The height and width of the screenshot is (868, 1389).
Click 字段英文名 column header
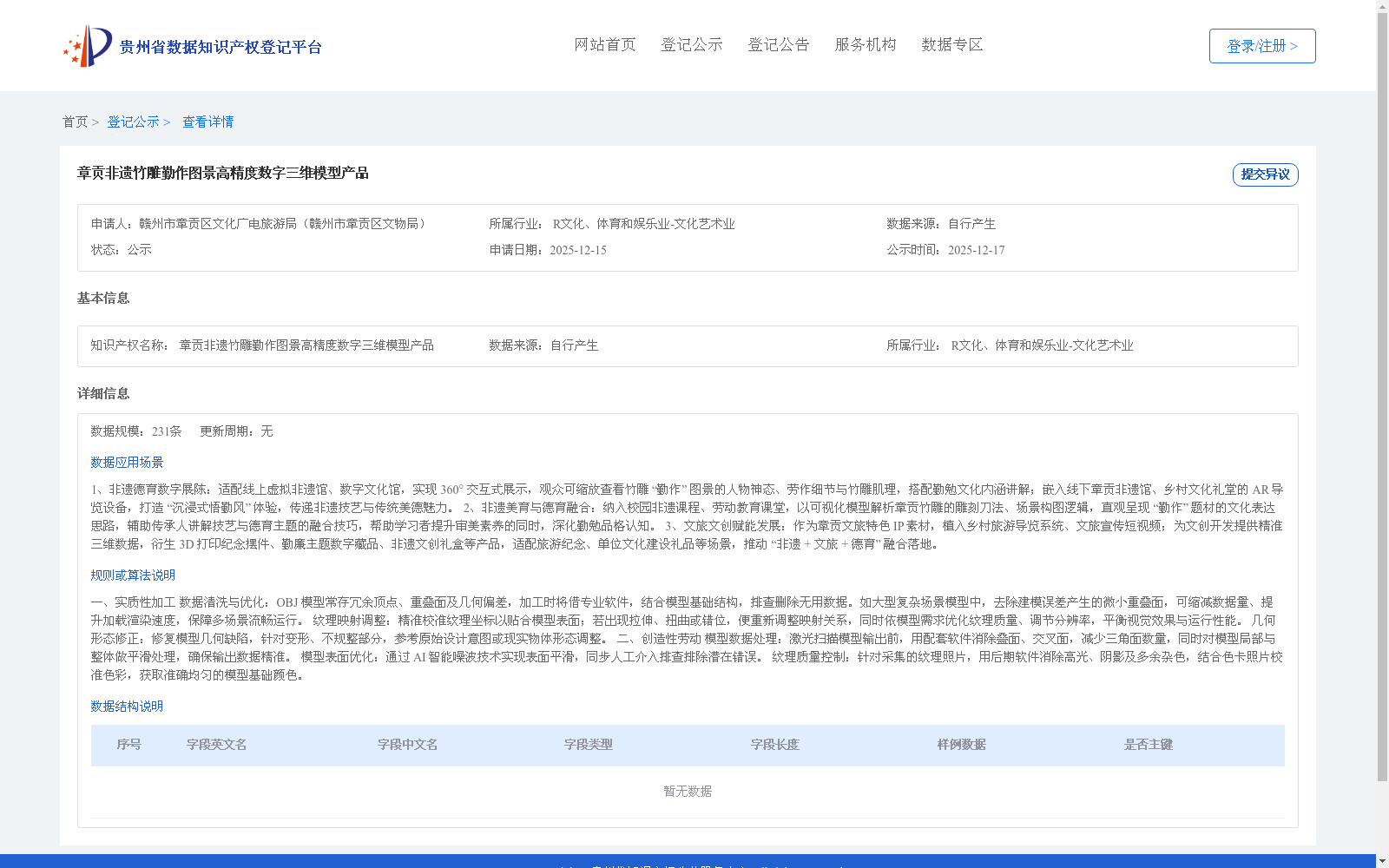[217, 745]
